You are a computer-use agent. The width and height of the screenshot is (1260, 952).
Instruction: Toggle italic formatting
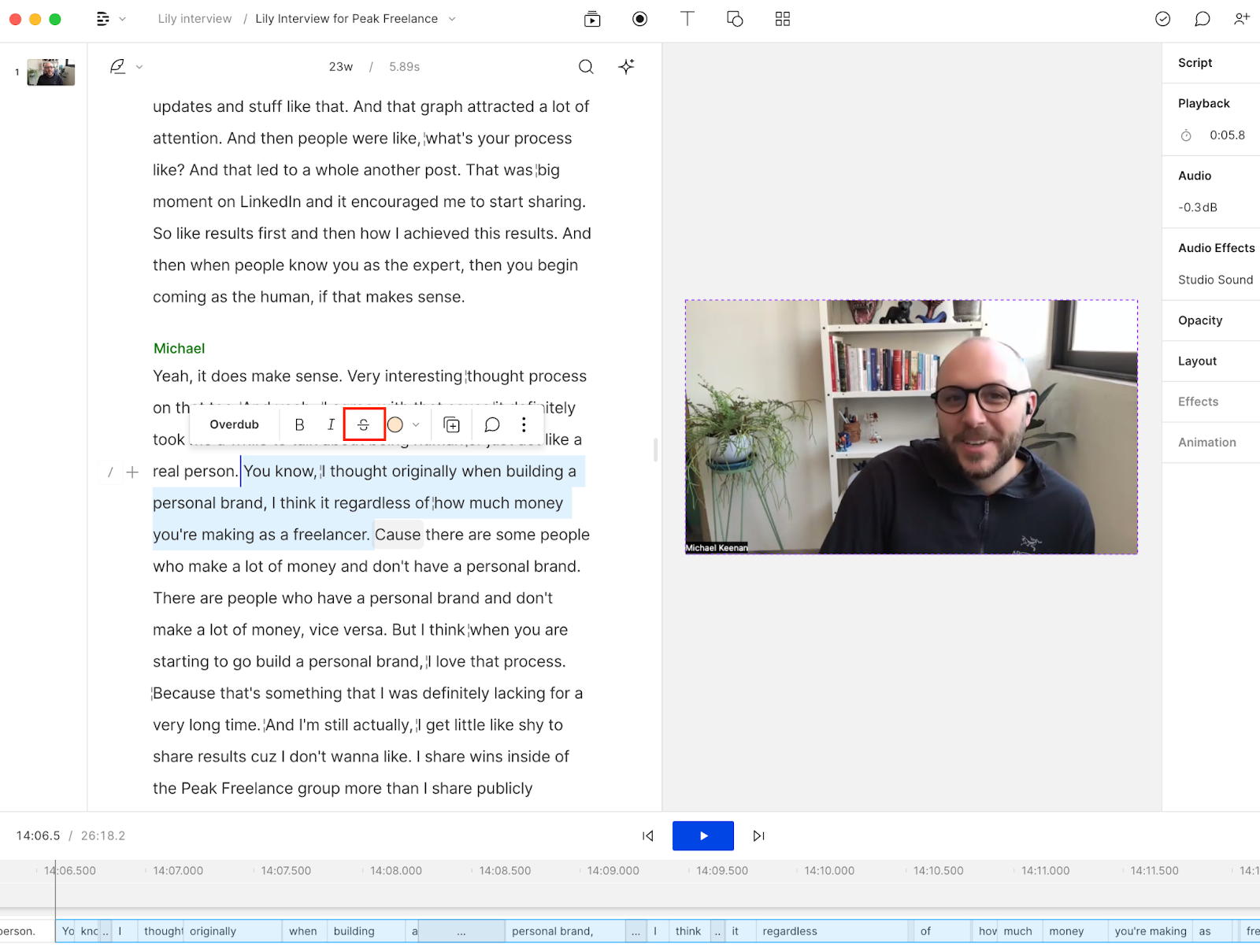point(331,424)
